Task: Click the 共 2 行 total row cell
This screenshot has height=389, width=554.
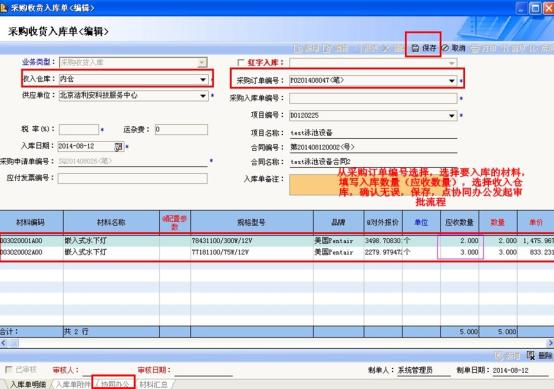Action: tap(111, 331)
